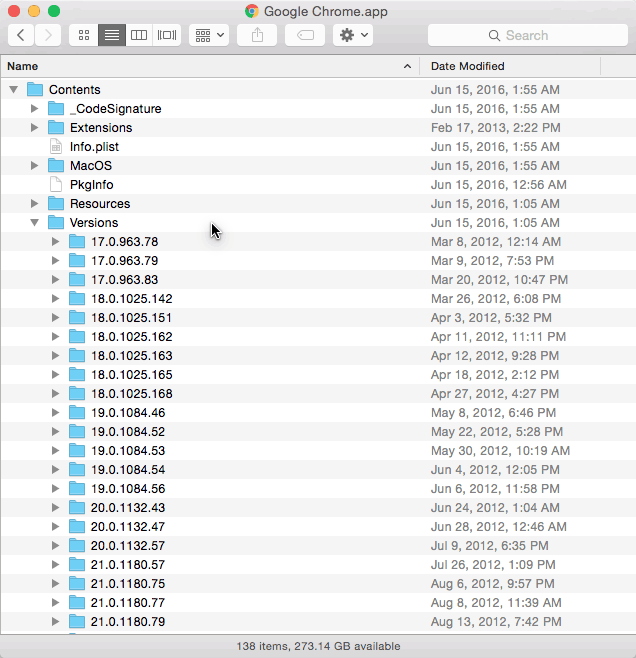Select the row named 21.0.1180.57
636x658 pixels.
pos(318,564)
